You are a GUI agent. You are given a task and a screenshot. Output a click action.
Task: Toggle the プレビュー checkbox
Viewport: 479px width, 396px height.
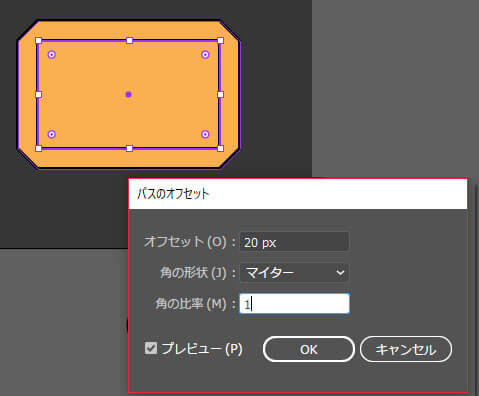pos(151,348)
